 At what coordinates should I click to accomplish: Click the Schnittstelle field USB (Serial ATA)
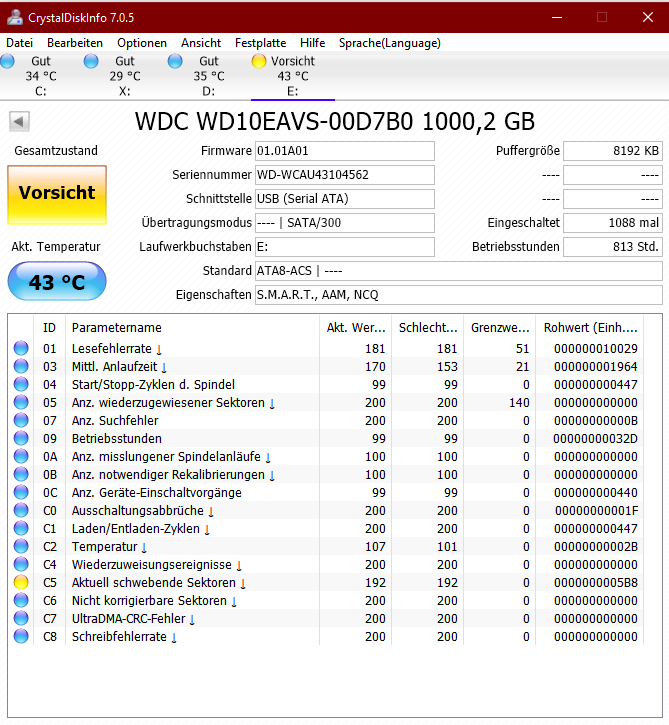click(345, 199)
